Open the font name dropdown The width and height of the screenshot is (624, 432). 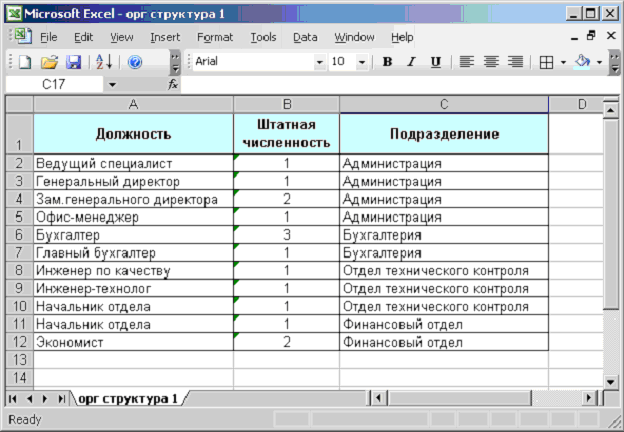point(319,62)
